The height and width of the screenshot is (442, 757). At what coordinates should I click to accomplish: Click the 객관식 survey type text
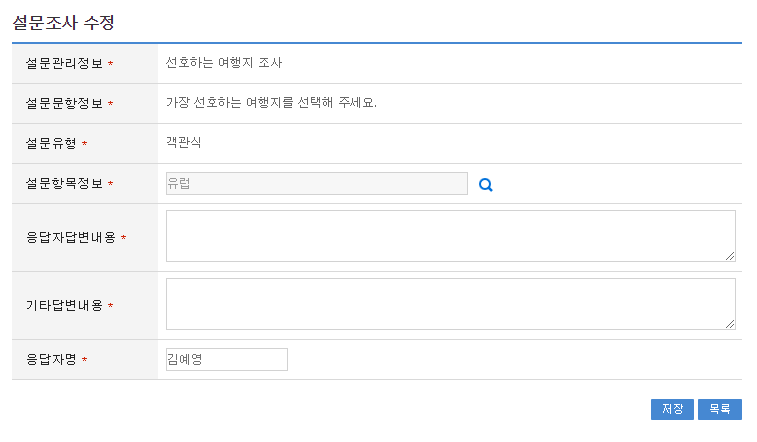click(184, 143)
